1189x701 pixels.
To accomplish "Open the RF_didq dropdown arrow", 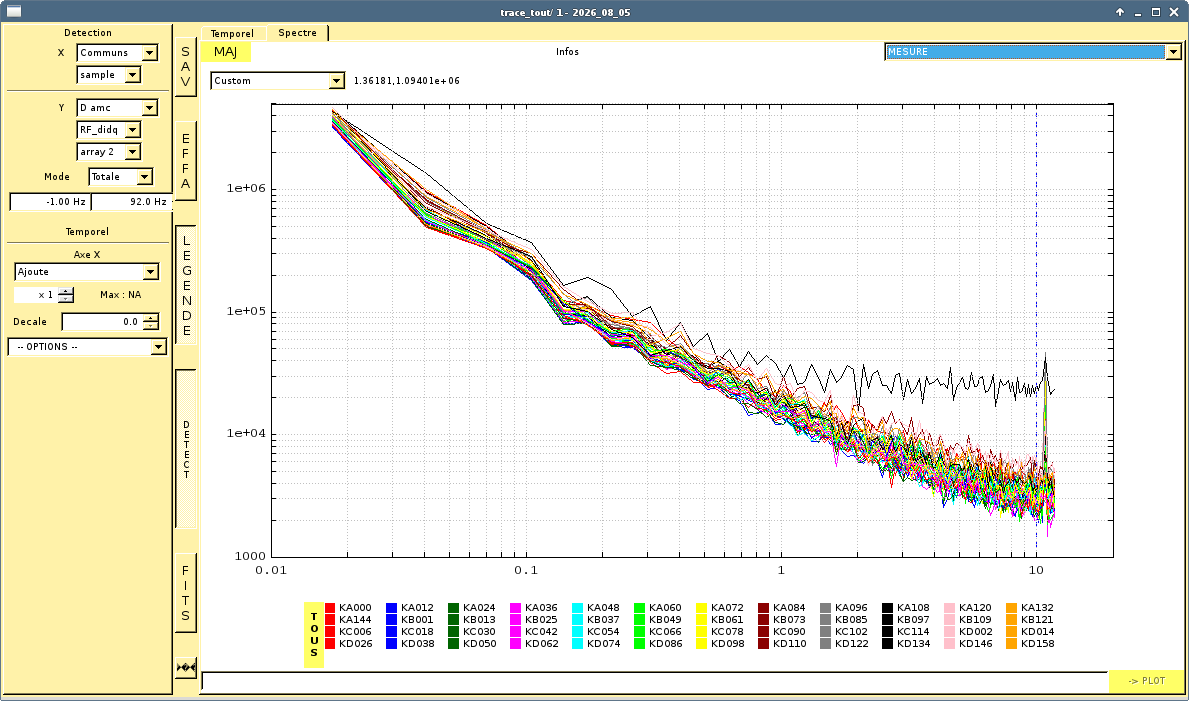I will tap(133, 130).
